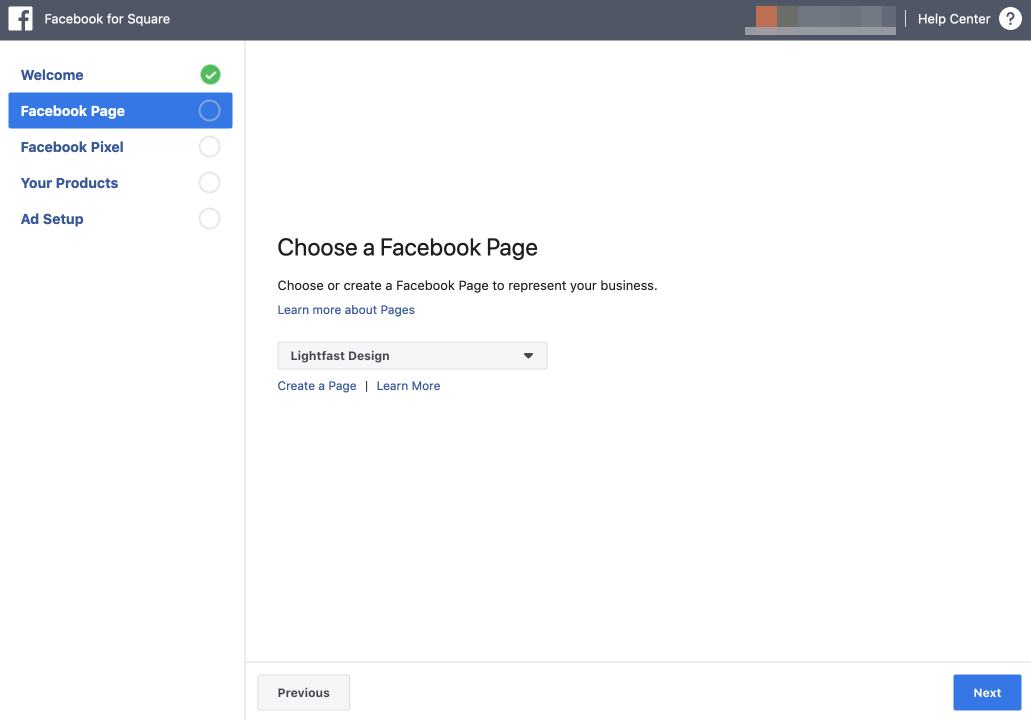
Task: Click the dropdown caret arrow
Action: [x=528, y=356]
